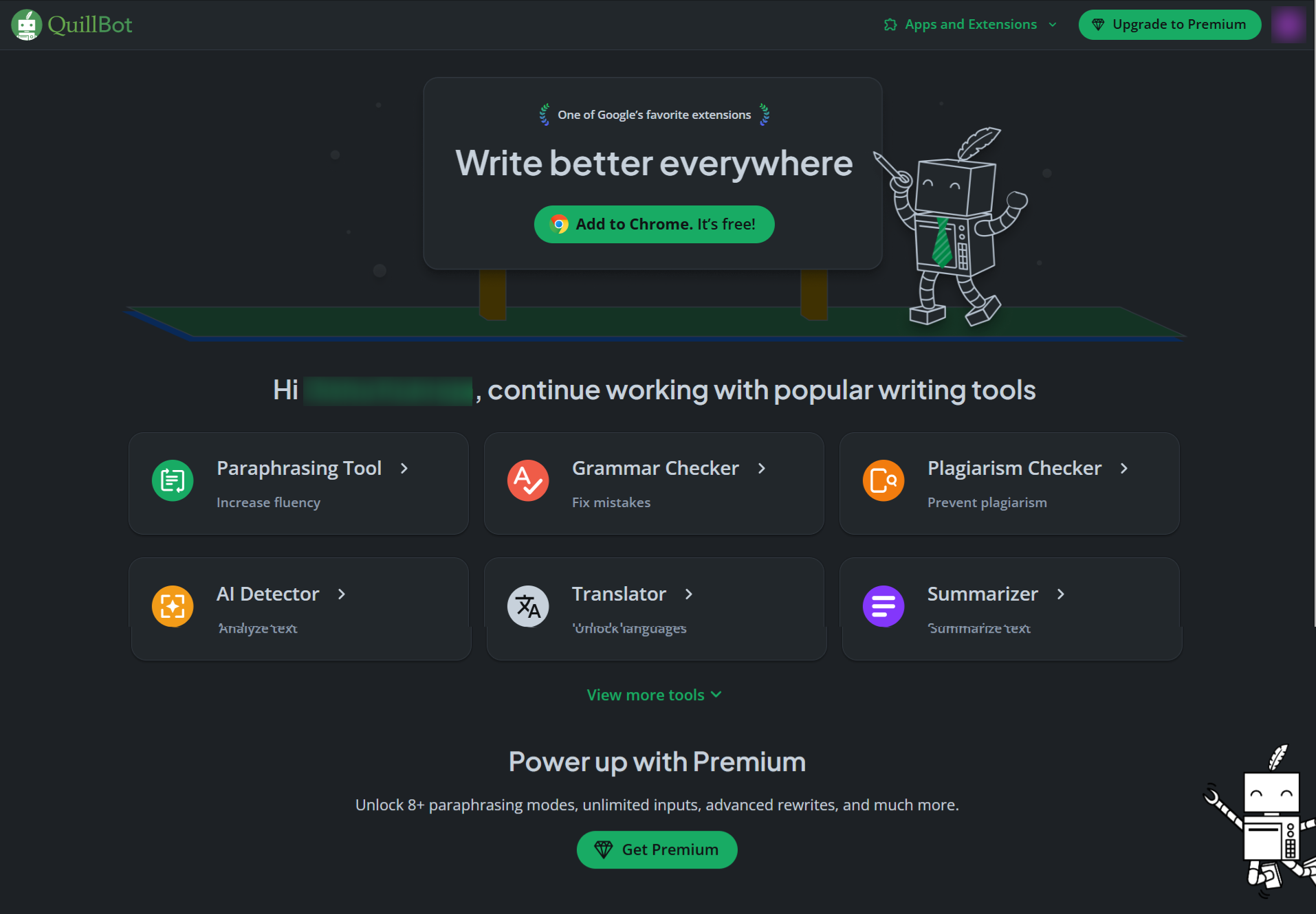Launch the AI Detector icon

pos(173,606)
